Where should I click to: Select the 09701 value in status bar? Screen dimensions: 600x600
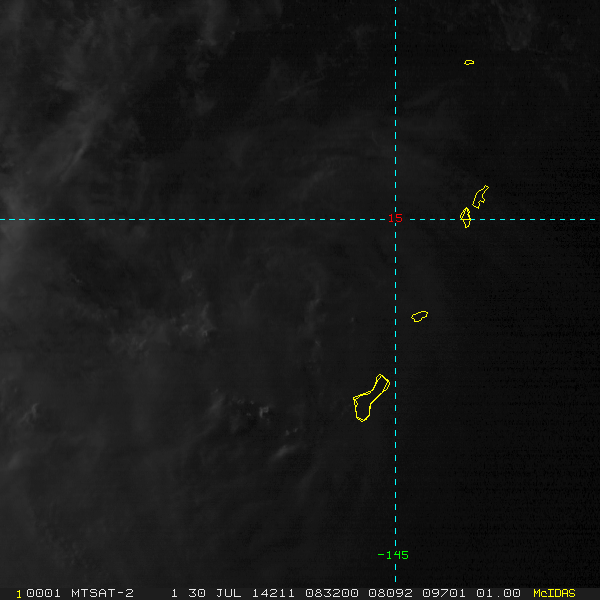(x=443, y=593)
